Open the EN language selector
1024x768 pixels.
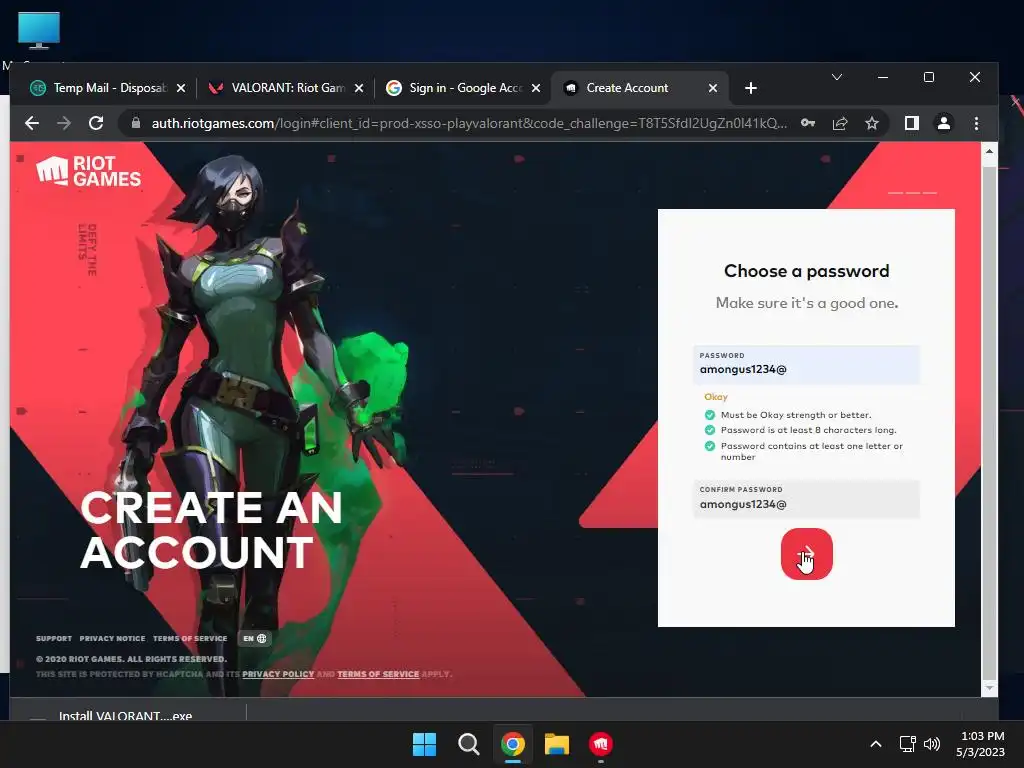[255, 638]
